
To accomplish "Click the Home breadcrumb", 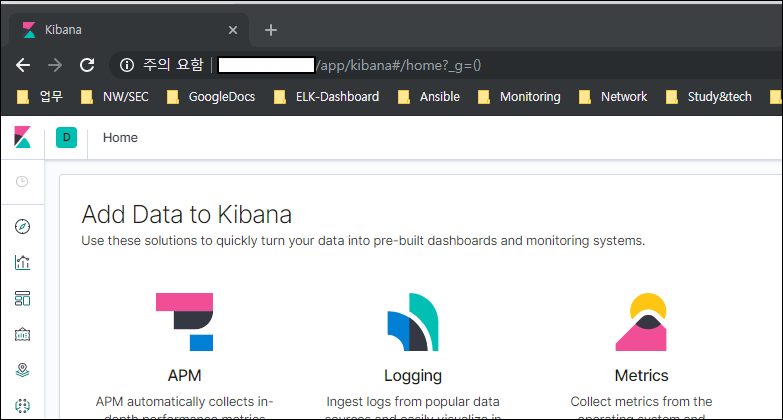I will (x=120, y=137).
